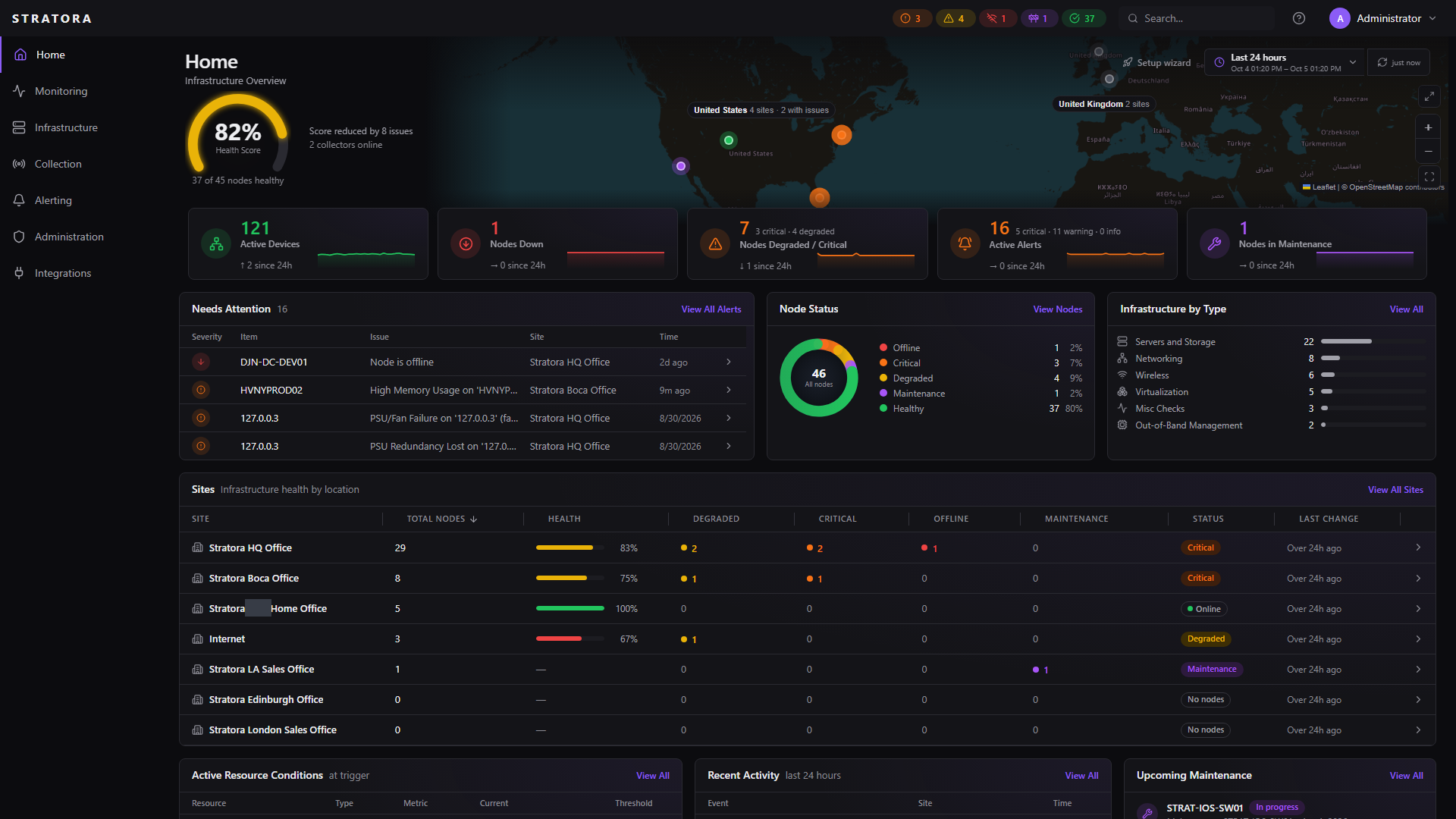Click View All Sites link
This screenshot has width=1456, height=819.
[1395, 490]
